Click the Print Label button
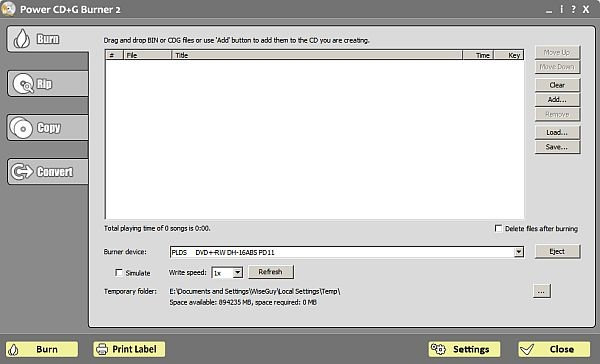Viewport: 600px width, 364px height. [x=129, y=349]
